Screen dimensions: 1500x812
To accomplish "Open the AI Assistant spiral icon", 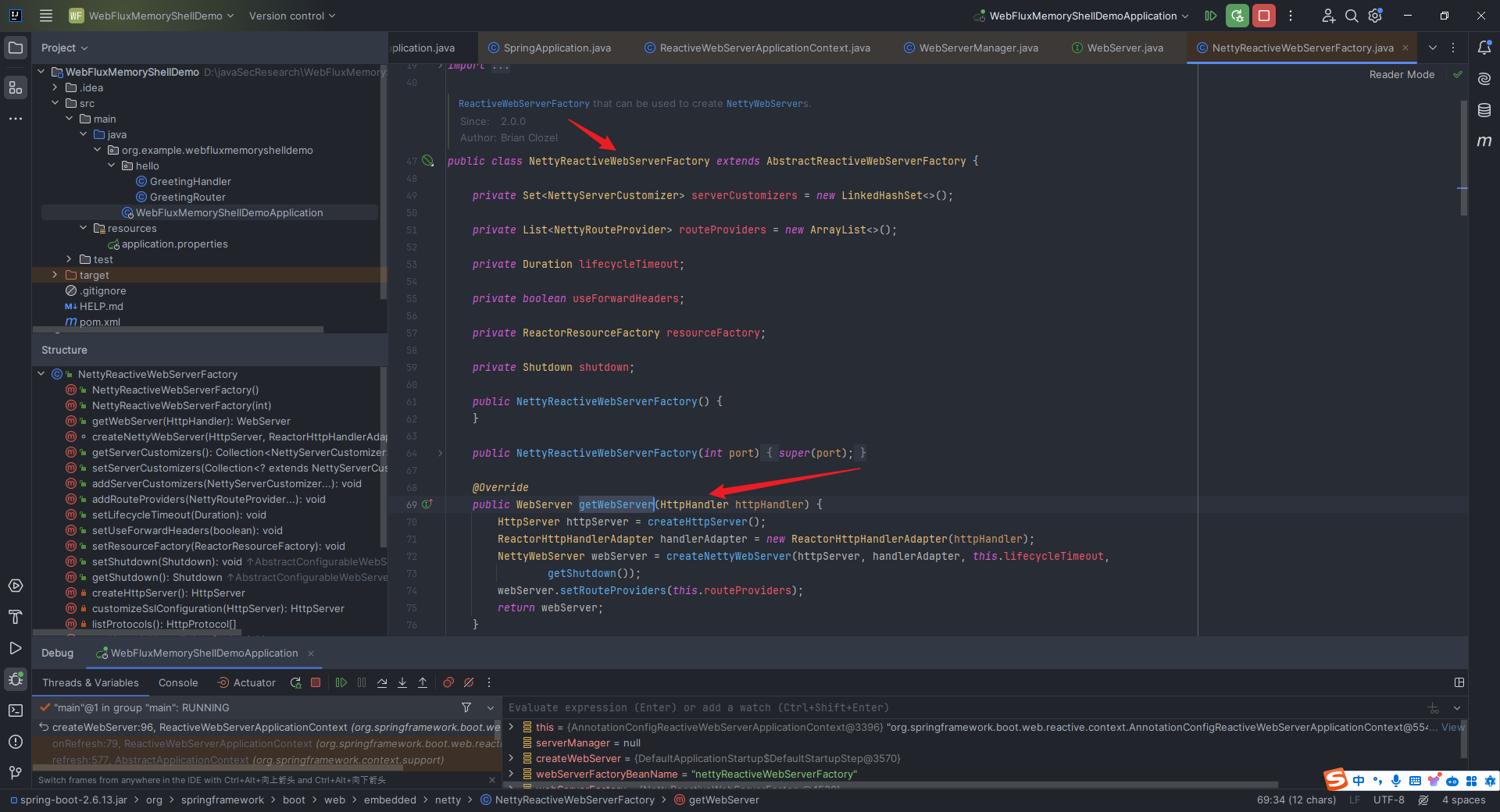I will tap(1484, 79).
